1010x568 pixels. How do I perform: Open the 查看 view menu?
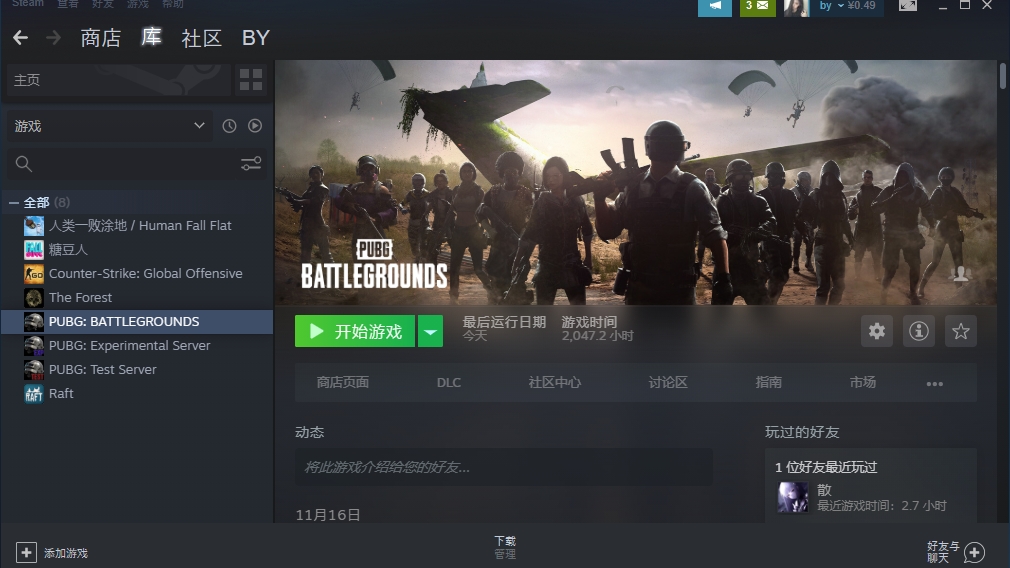tap(68, 4)
